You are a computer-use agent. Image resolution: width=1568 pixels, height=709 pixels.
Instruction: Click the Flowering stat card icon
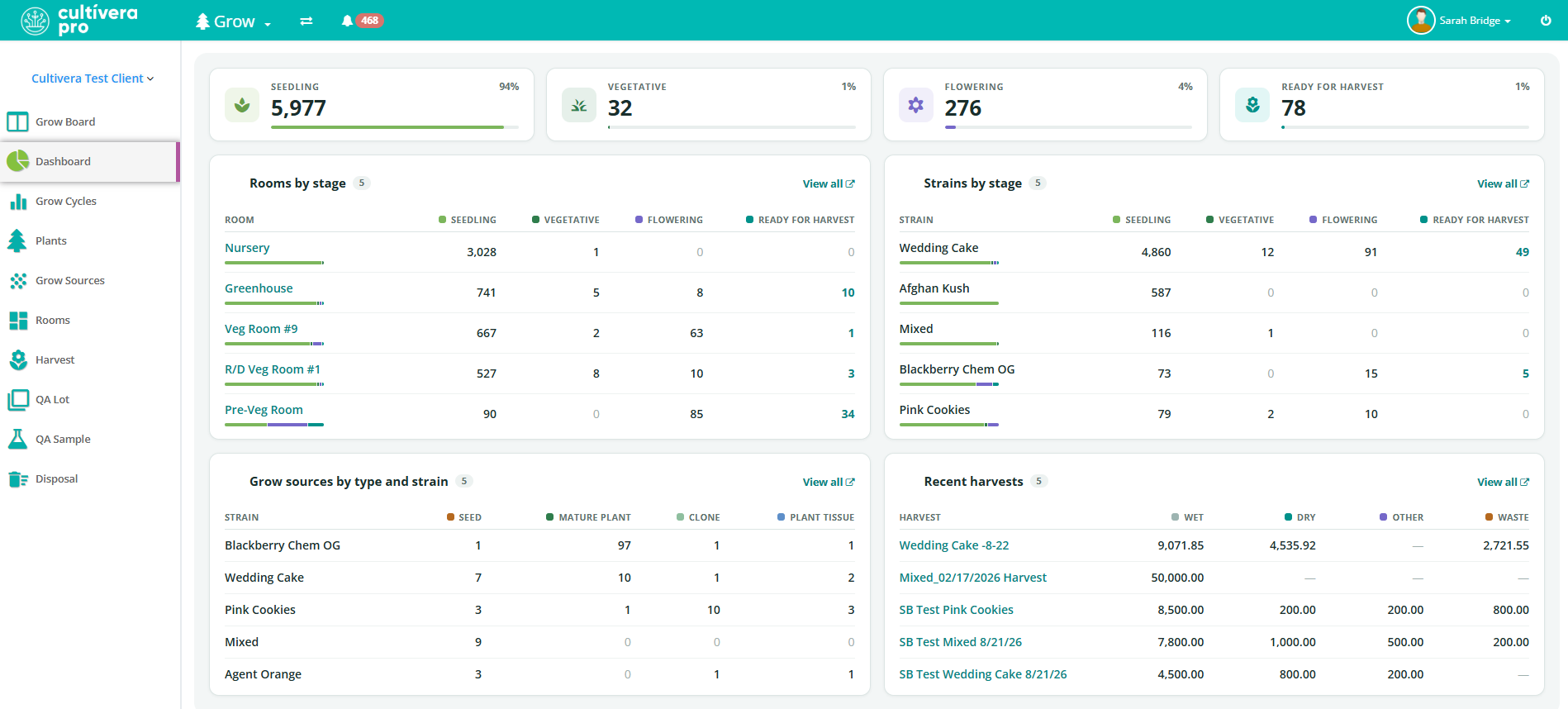tap(915, 105)
